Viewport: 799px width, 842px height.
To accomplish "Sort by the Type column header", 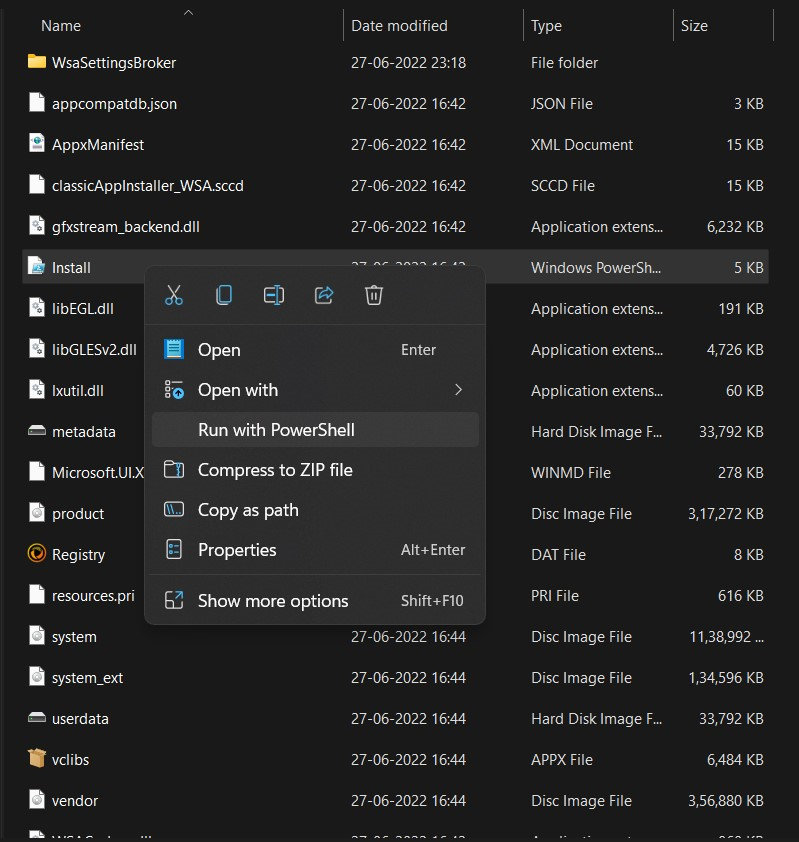I will (546, 26).
